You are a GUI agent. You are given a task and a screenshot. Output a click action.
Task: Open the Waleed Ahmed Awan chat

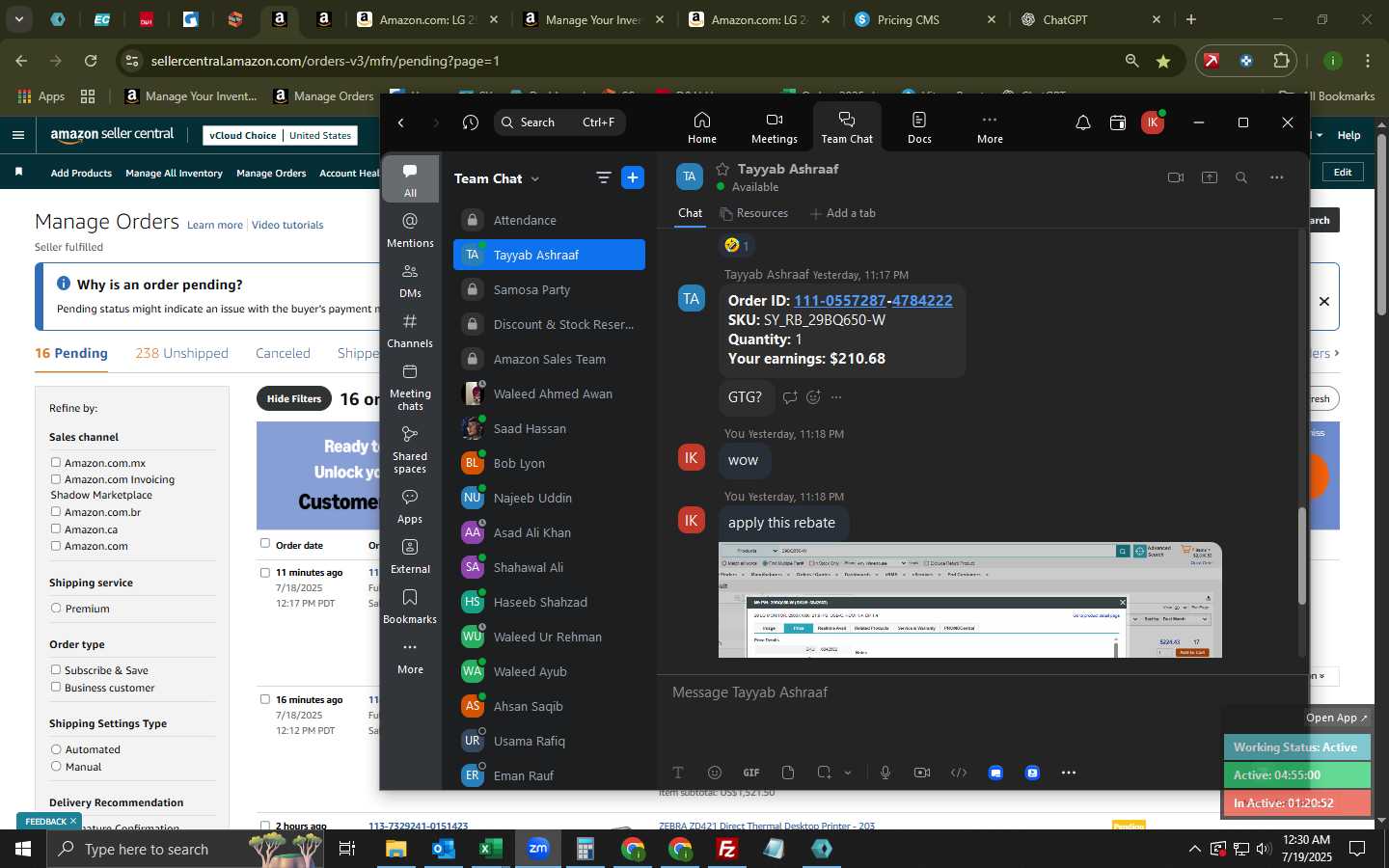pyautogui.click(x=549, y=393)
